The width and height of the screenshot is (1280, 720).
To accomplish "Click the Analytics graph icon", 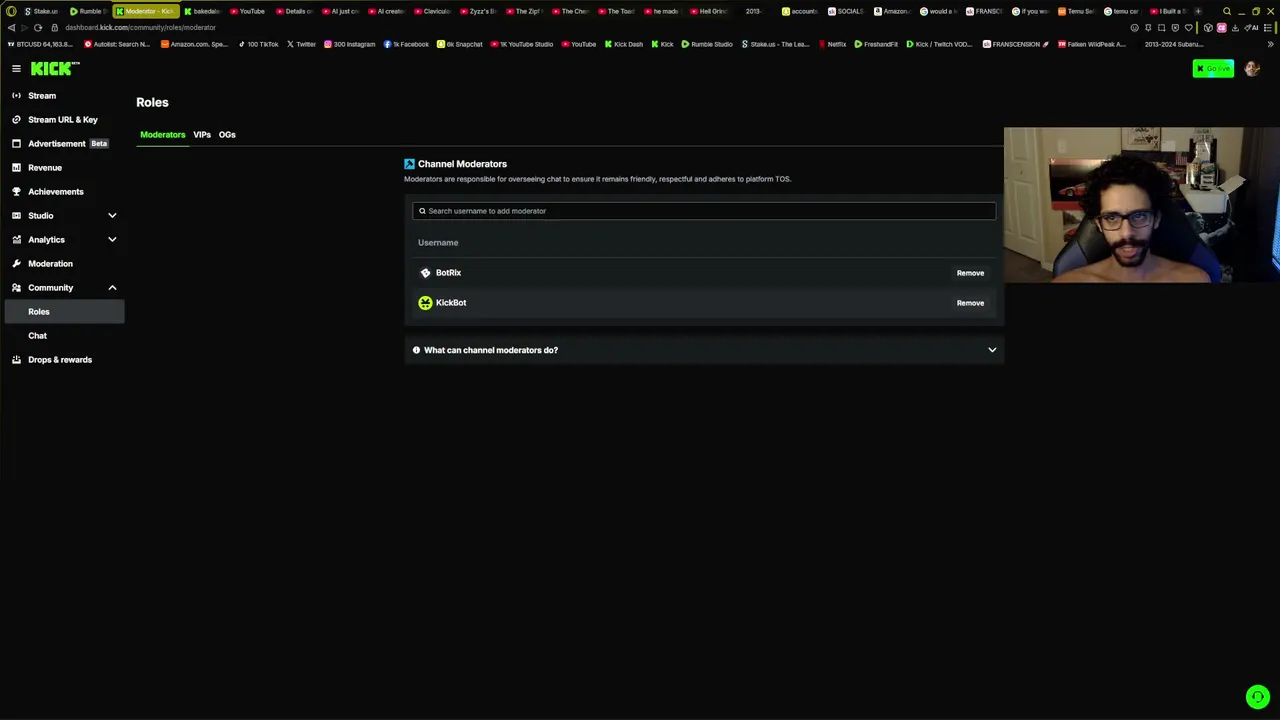I will coord(16,240).
